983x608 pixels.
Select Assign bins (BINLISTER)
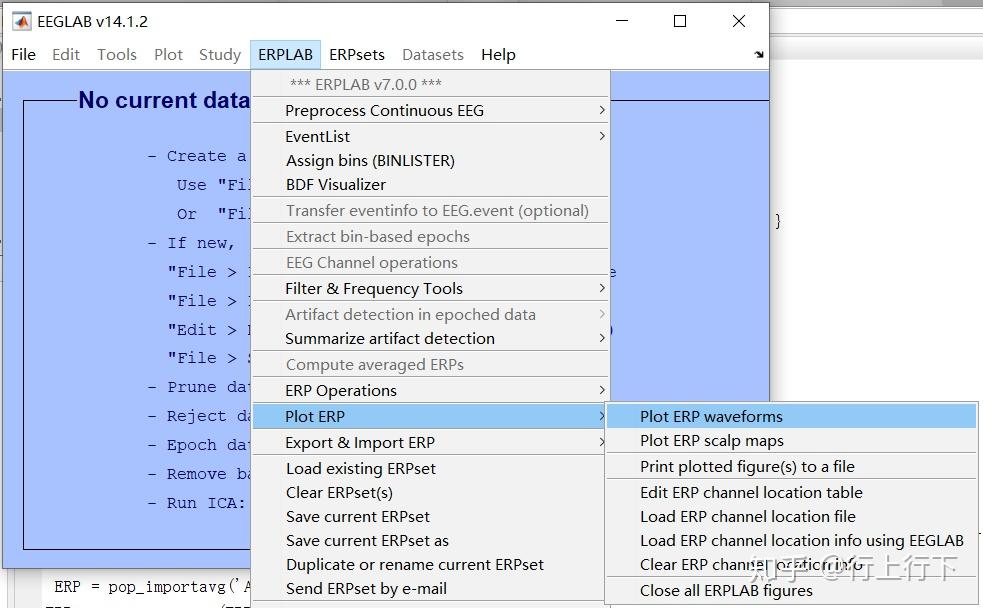370,160
